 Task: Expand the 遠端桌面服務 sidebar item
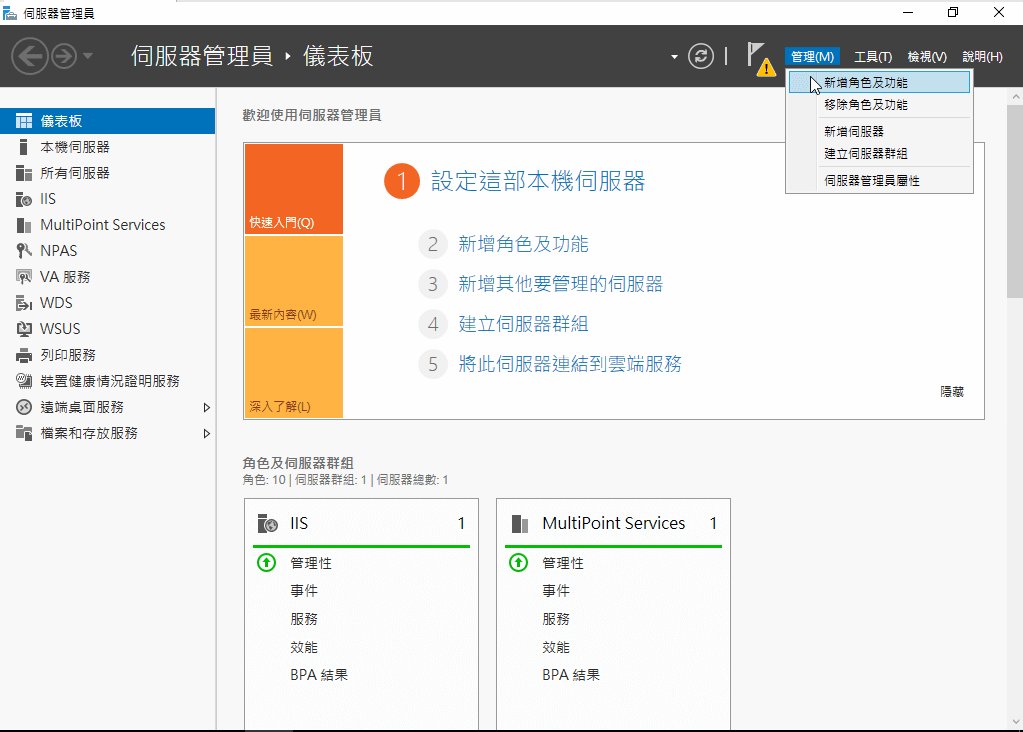(207, 407)
